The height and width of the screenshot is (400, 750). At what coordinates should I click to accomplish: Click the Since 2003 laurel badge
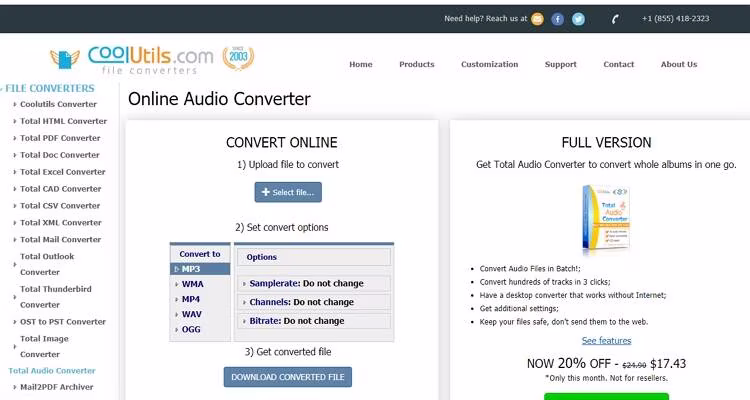point(238,58)
